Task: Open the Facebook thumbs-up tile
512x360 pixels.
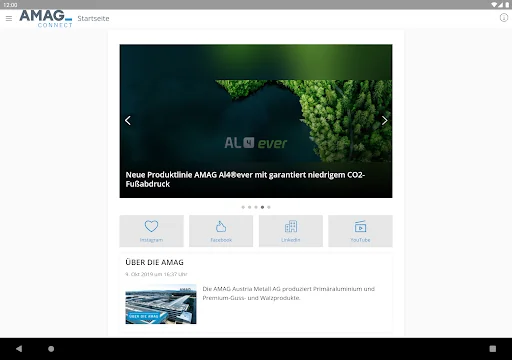Action: [x=221, y=231]
